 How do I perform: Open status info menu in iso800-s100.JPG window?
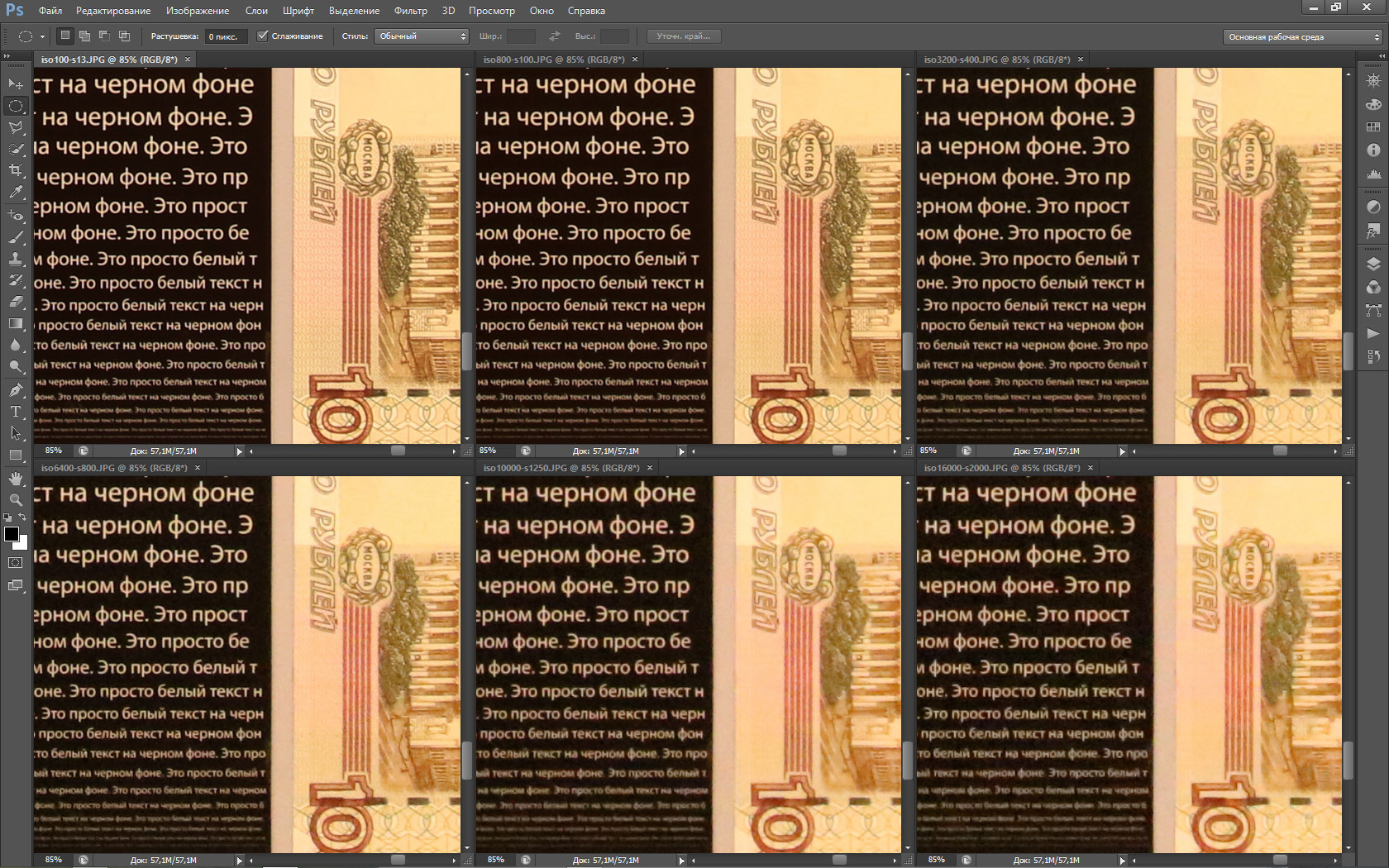681,451
